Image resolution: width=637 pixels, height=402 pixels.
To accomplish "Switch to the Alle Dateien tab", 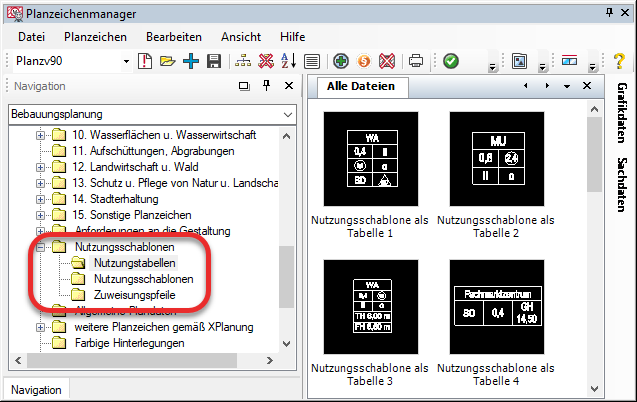I will 361,87.
